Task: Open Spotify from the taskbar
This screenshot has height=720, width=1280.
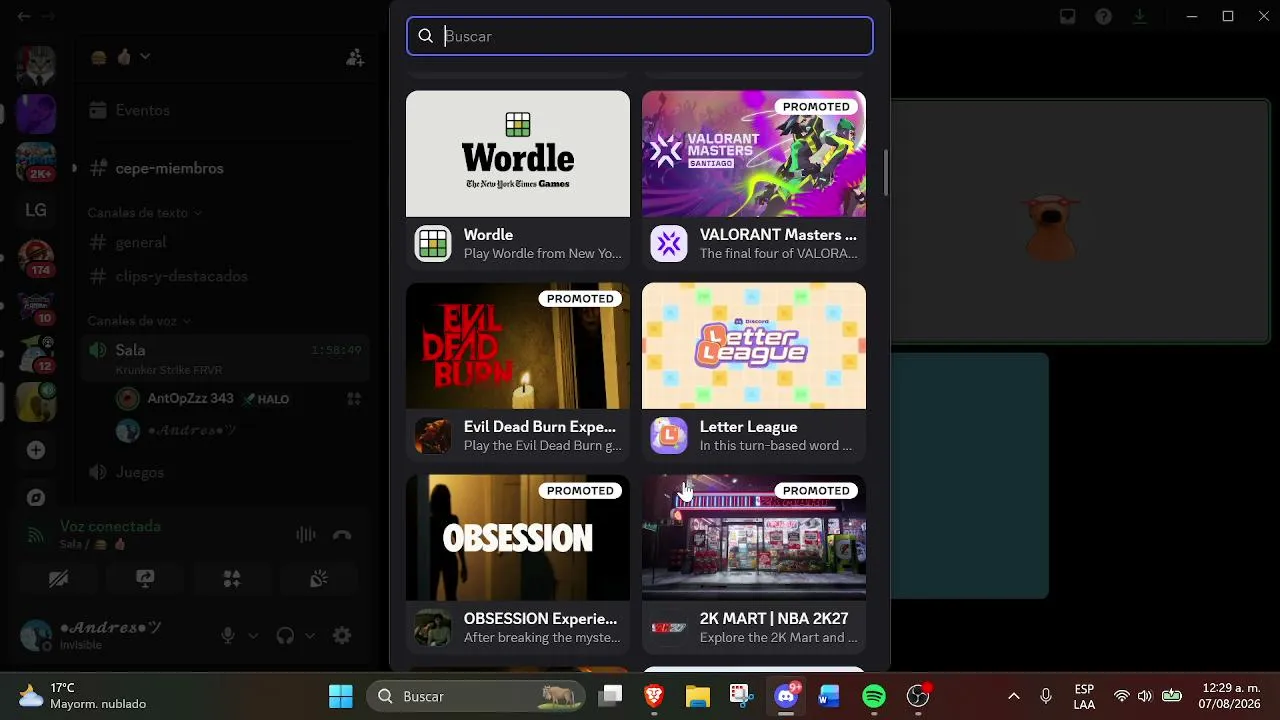Action: click(x=874, y=696)
